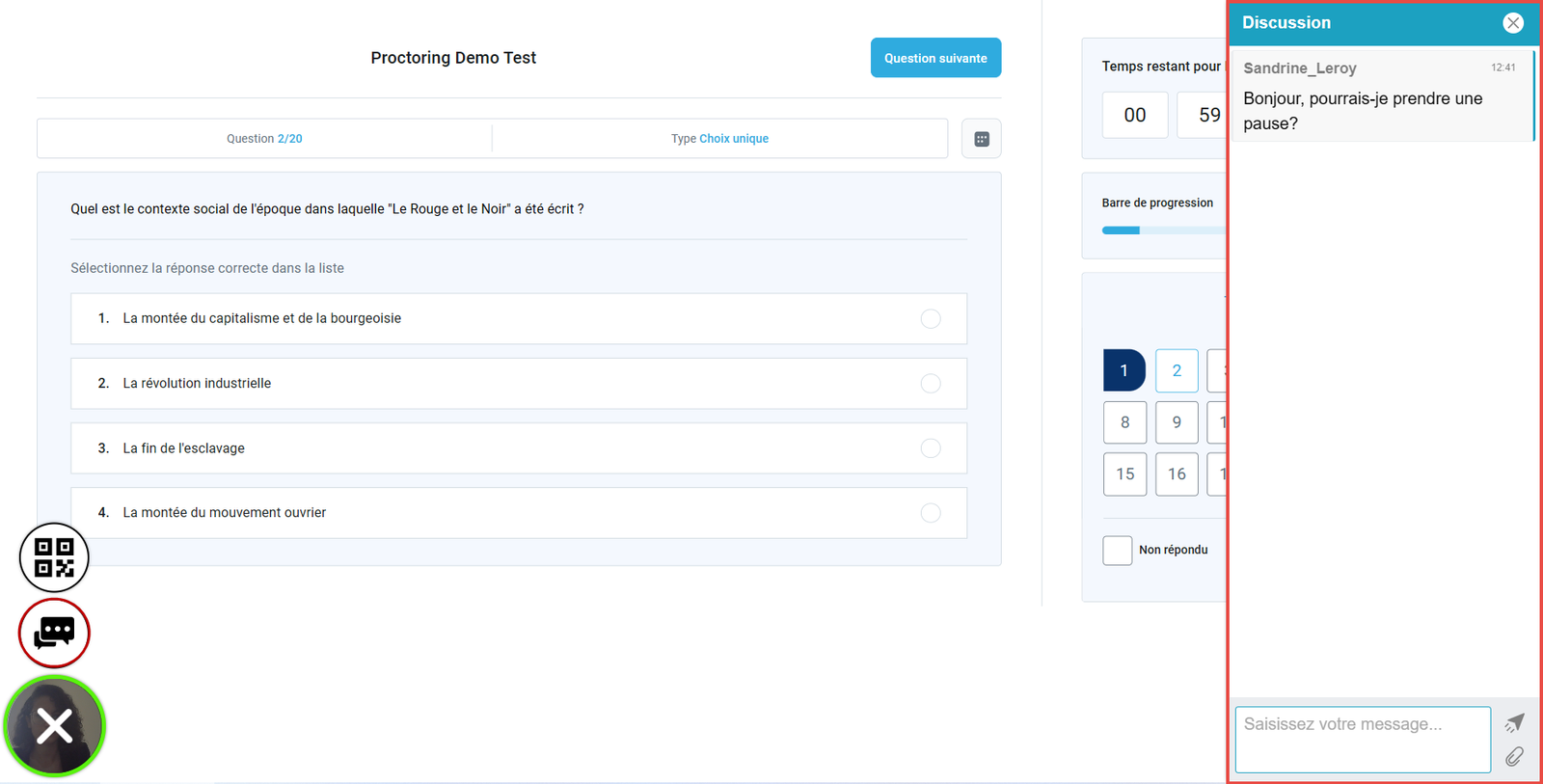Click the Question suivante button
The width and height of the screenshot is (1543, 784).
(x=934, y=58)
